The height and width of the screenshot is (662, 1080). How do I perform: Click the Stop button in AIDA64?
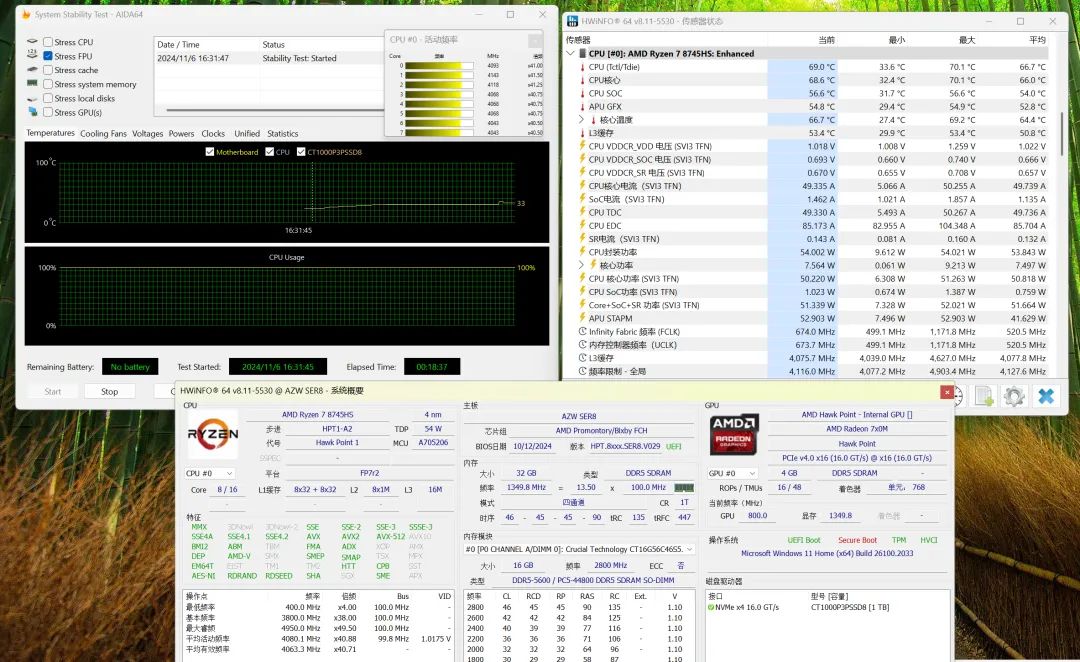click(110, 391)
